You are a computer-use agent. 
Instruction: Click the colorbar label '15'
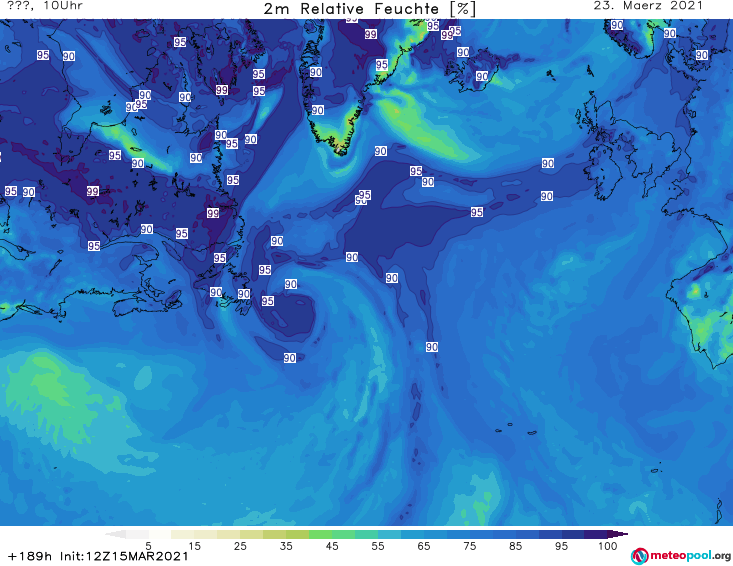pos(194,546)
